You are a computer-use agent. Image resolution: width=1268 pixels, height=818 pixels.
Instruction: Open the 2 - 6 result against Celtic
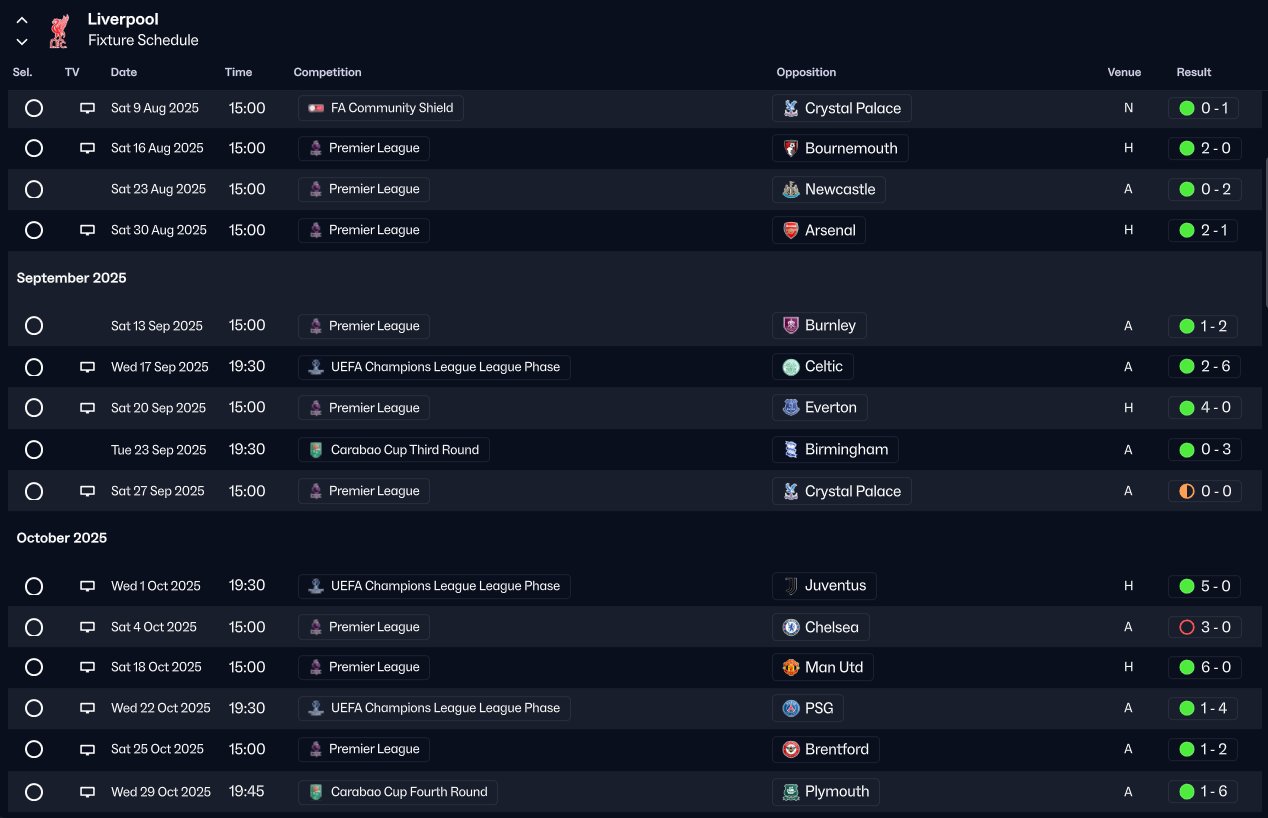pos(1214,367)
